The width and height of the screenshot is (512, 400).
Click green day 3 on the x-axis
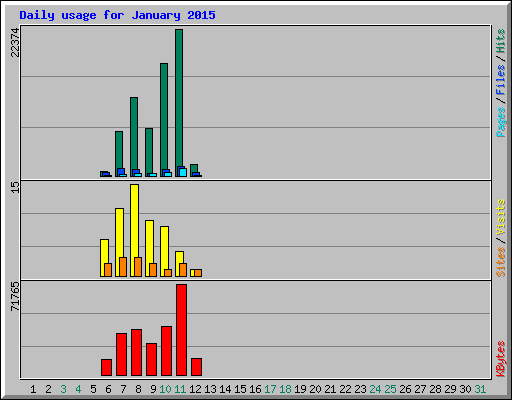[63, 389]
